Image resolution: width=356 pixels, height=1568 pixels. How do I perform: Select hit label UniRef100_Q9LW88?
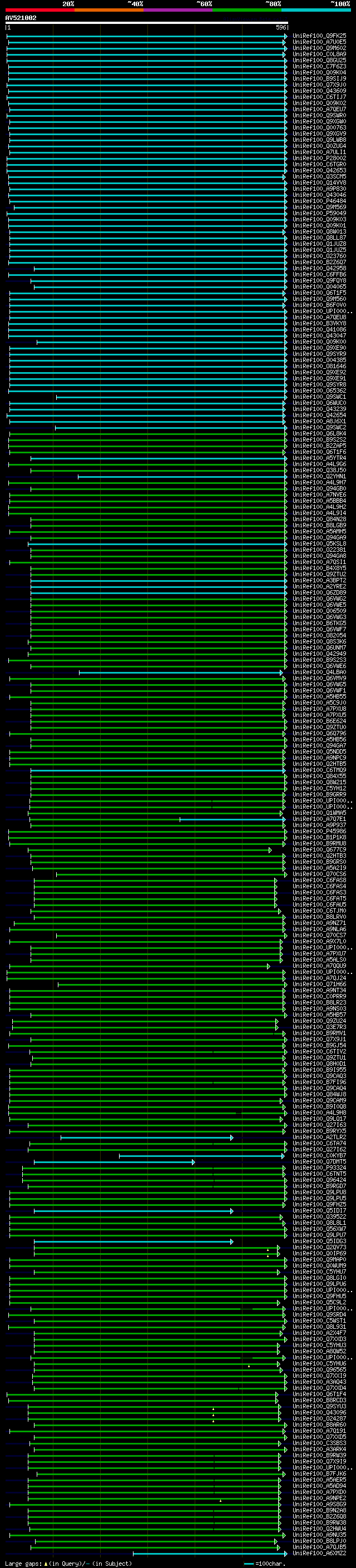[x=319, y=140]
